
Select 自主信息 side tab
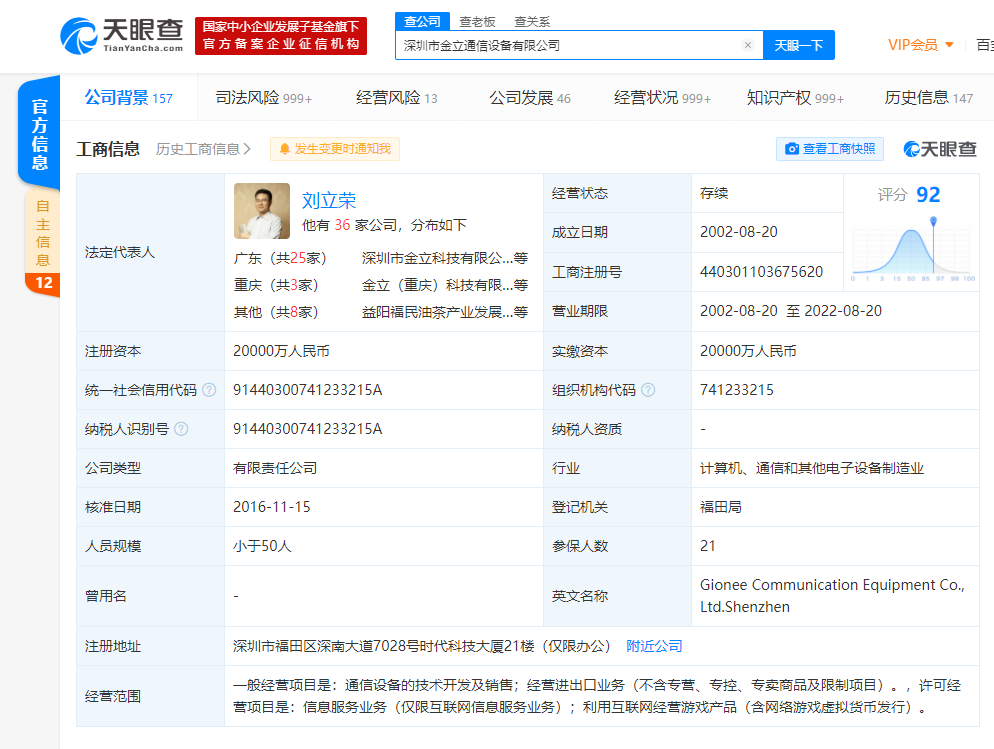[x=43, y=232]
